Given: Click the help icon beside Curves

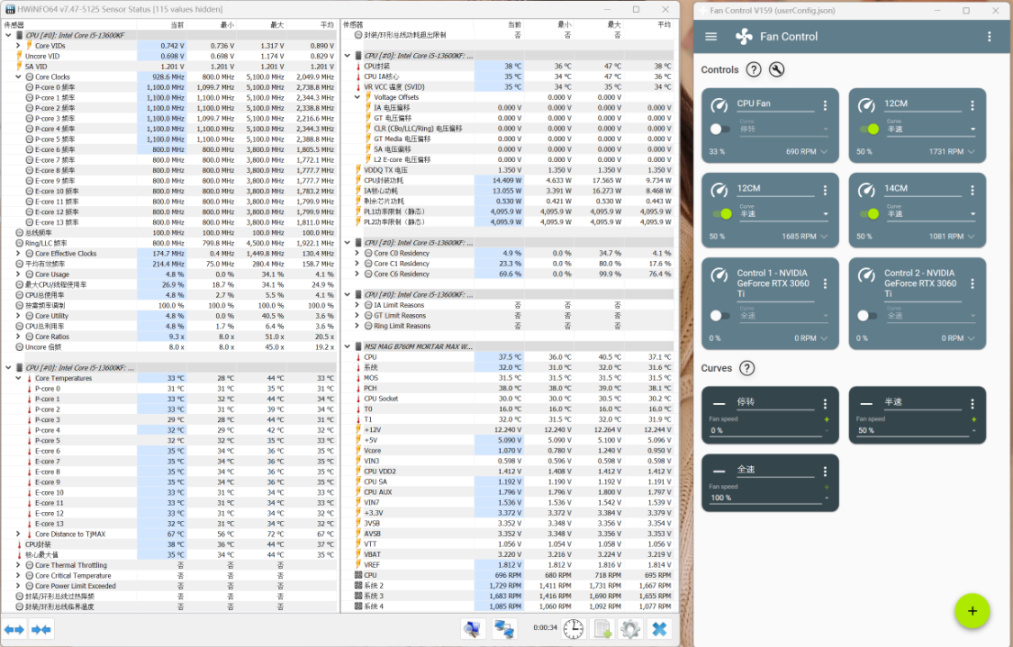Looking at the screenshot, I should [746, 368].
